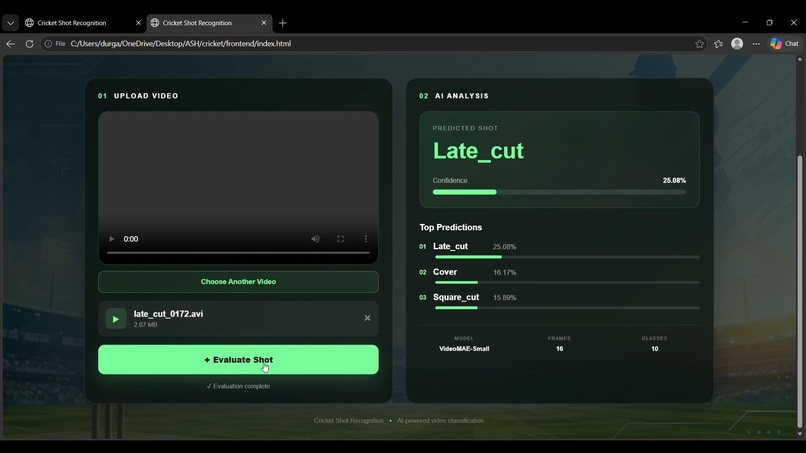
Task: Click the 25.08% confidence value
Action: click(x=674, y=180)
